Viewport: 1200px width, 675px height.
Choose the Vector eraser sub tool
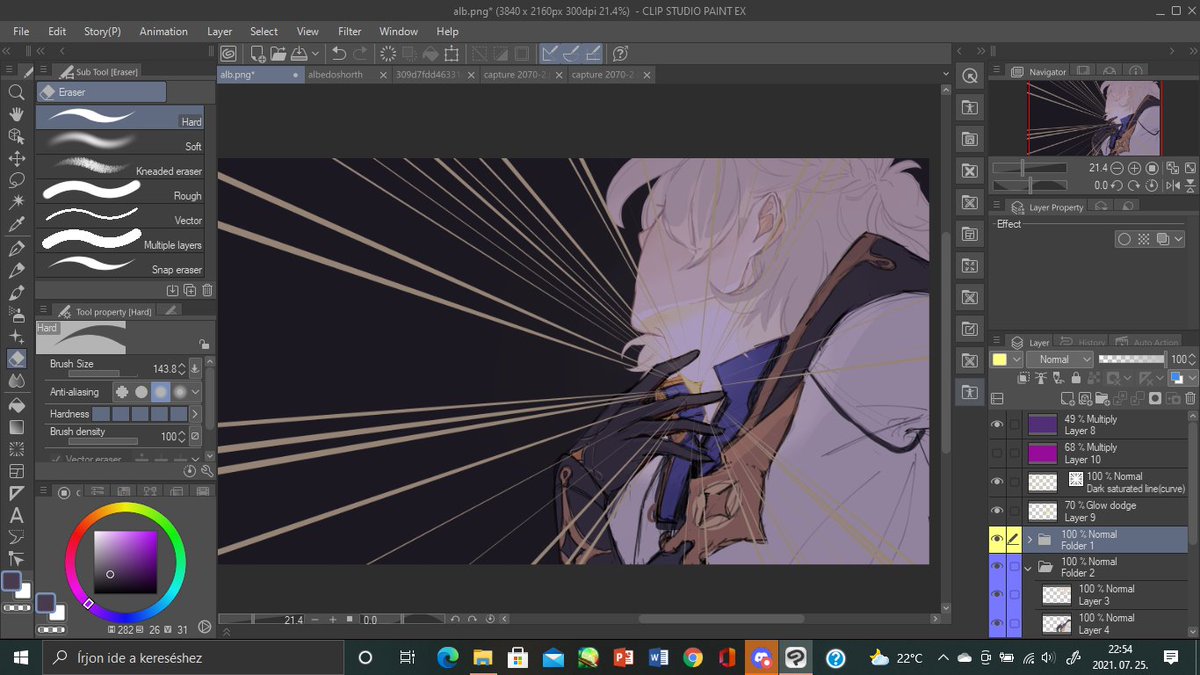pos(120,216)
